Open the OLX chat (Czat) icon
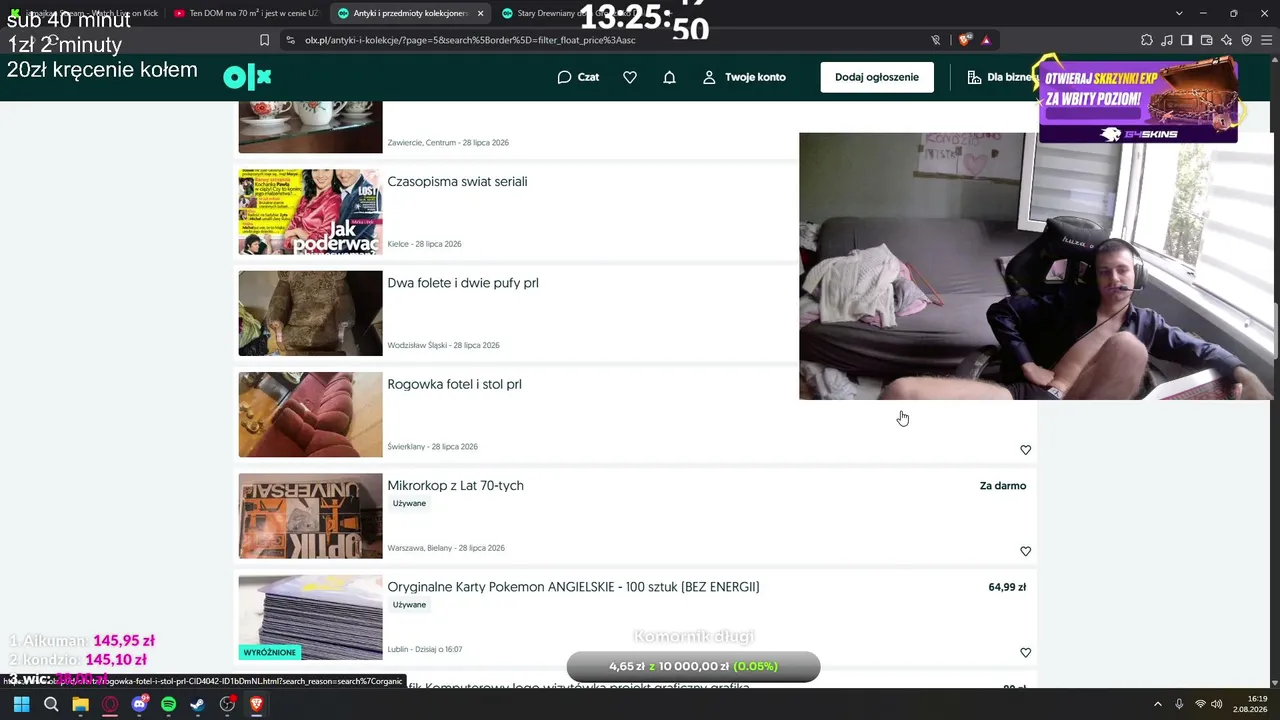 [578, 77]
